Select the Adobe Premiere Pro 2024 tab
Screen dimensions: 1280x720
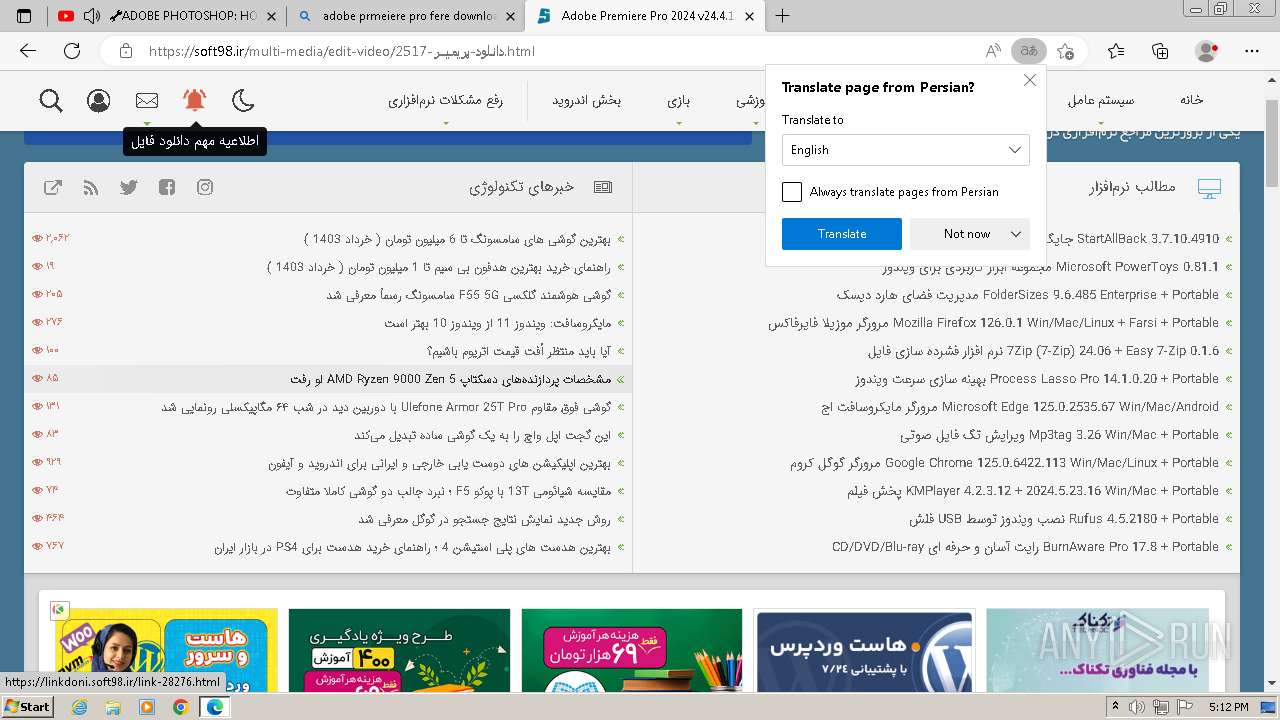pos(646,16)
